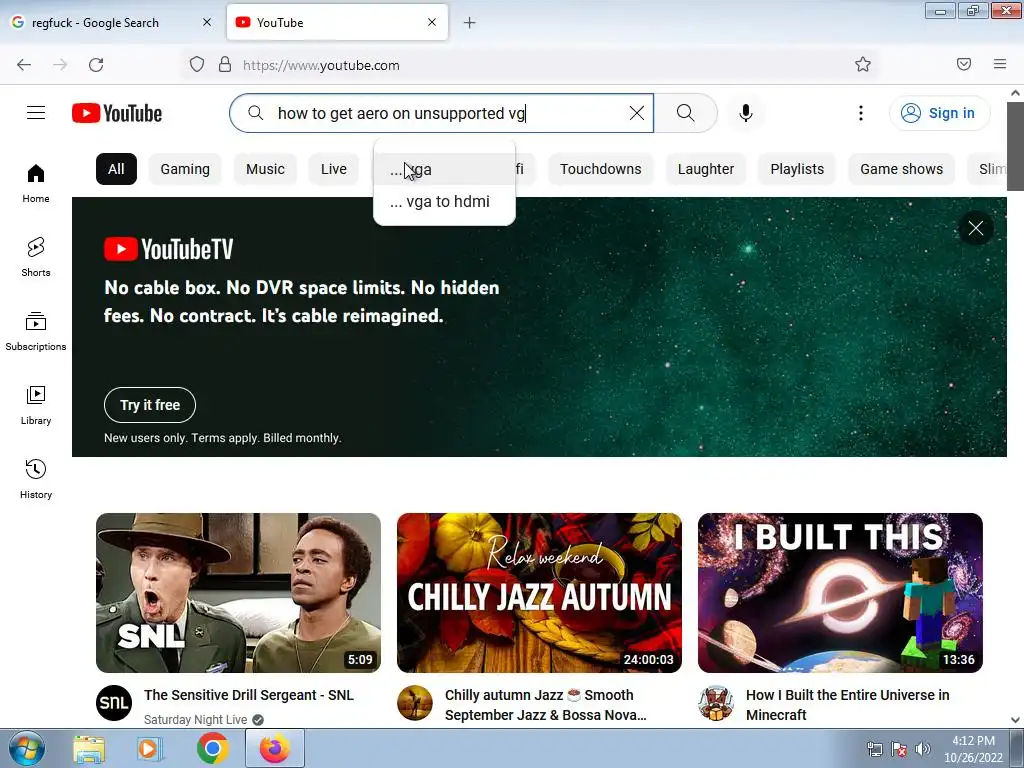
Task: Open the I Built This Minecraft thumbnail
Action: 840,593
